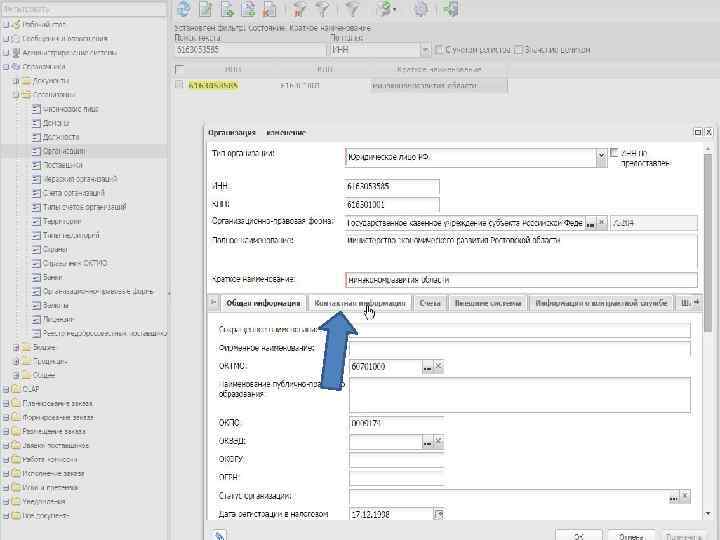This screenshot has width=720, height=540.
Task: Click ellipsis button next to ОКВЭД field
Action: [427, 442]
